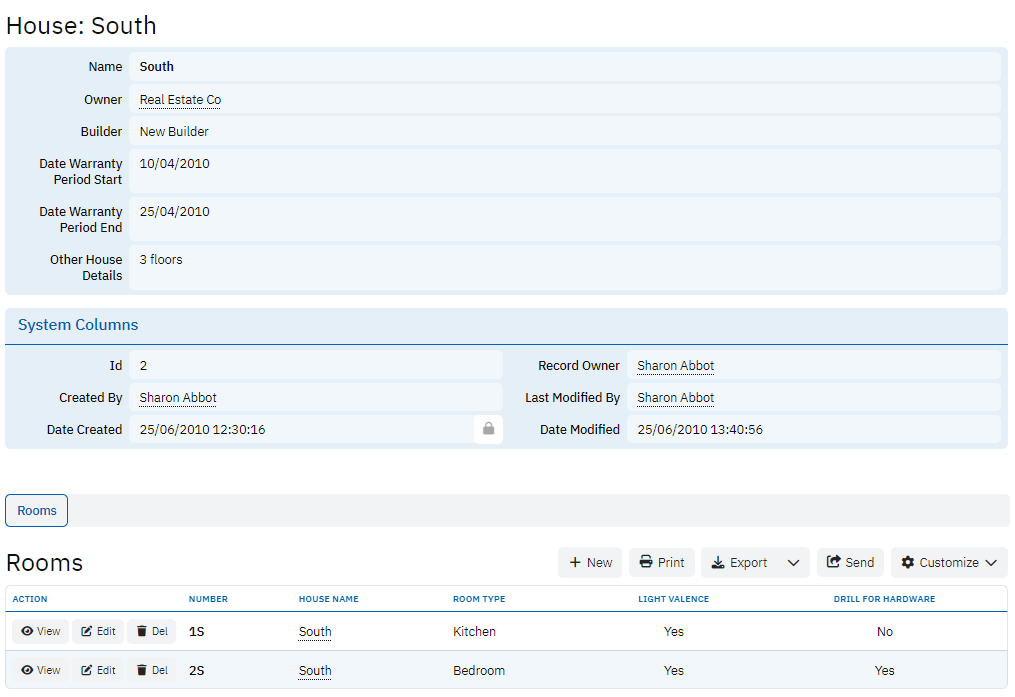Open Record Owner Sharon Abbot link
The image size is (1015, 697).
[x=675, y=365]
